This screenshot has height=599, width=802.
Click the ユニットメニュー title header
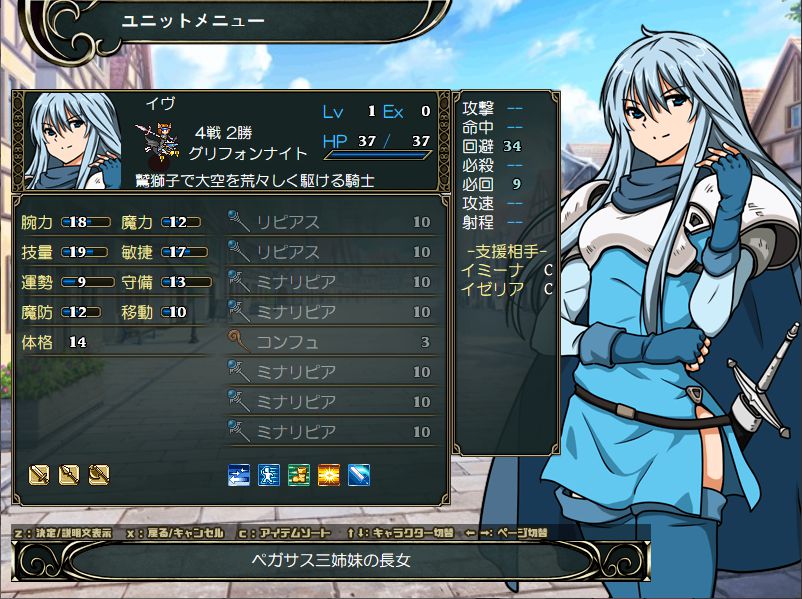coord(193,21)
